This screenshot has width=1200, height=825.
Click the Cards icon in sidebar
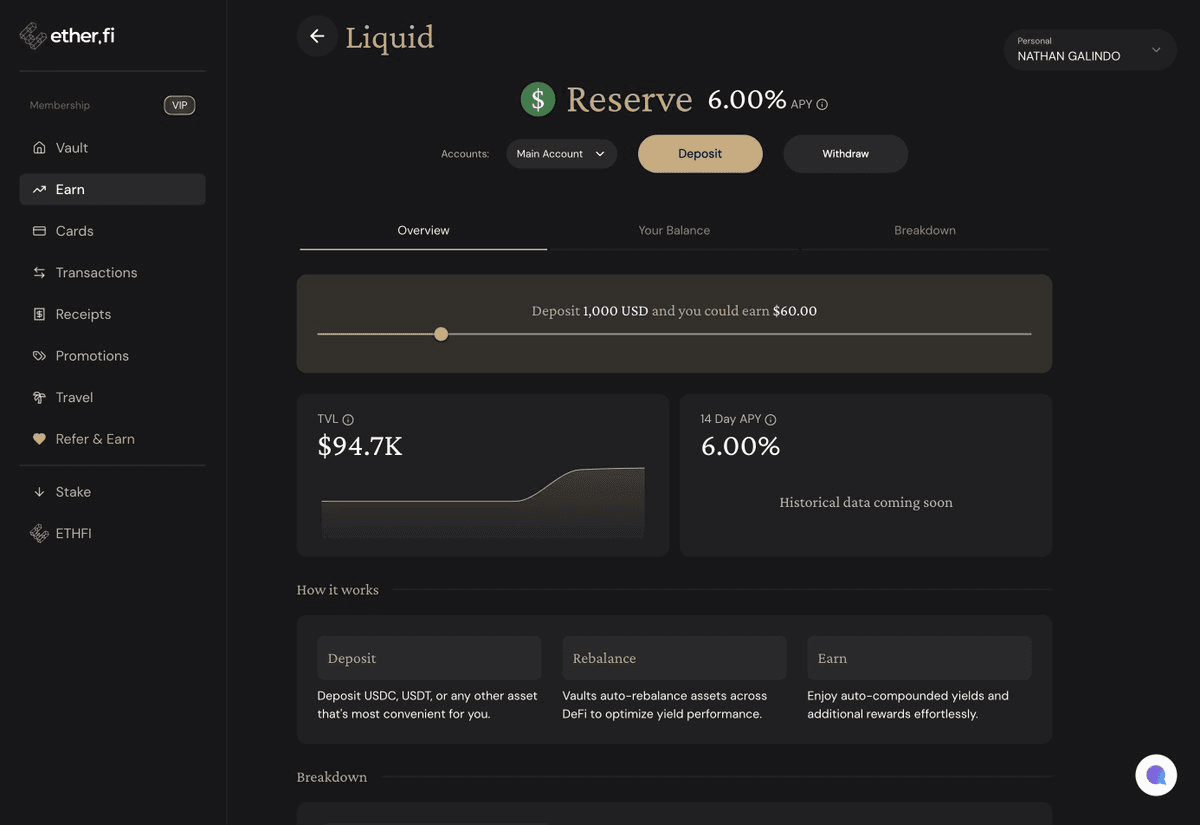pyautogui.click(x=39, y=231)
